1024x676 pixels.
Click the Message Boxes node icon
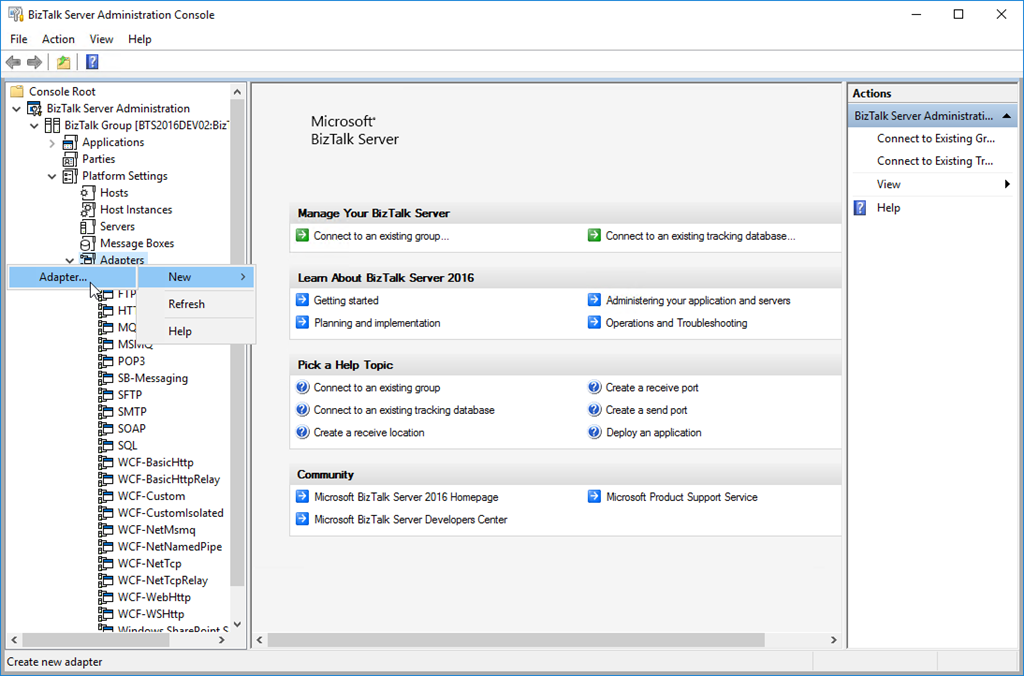[88, 244]
